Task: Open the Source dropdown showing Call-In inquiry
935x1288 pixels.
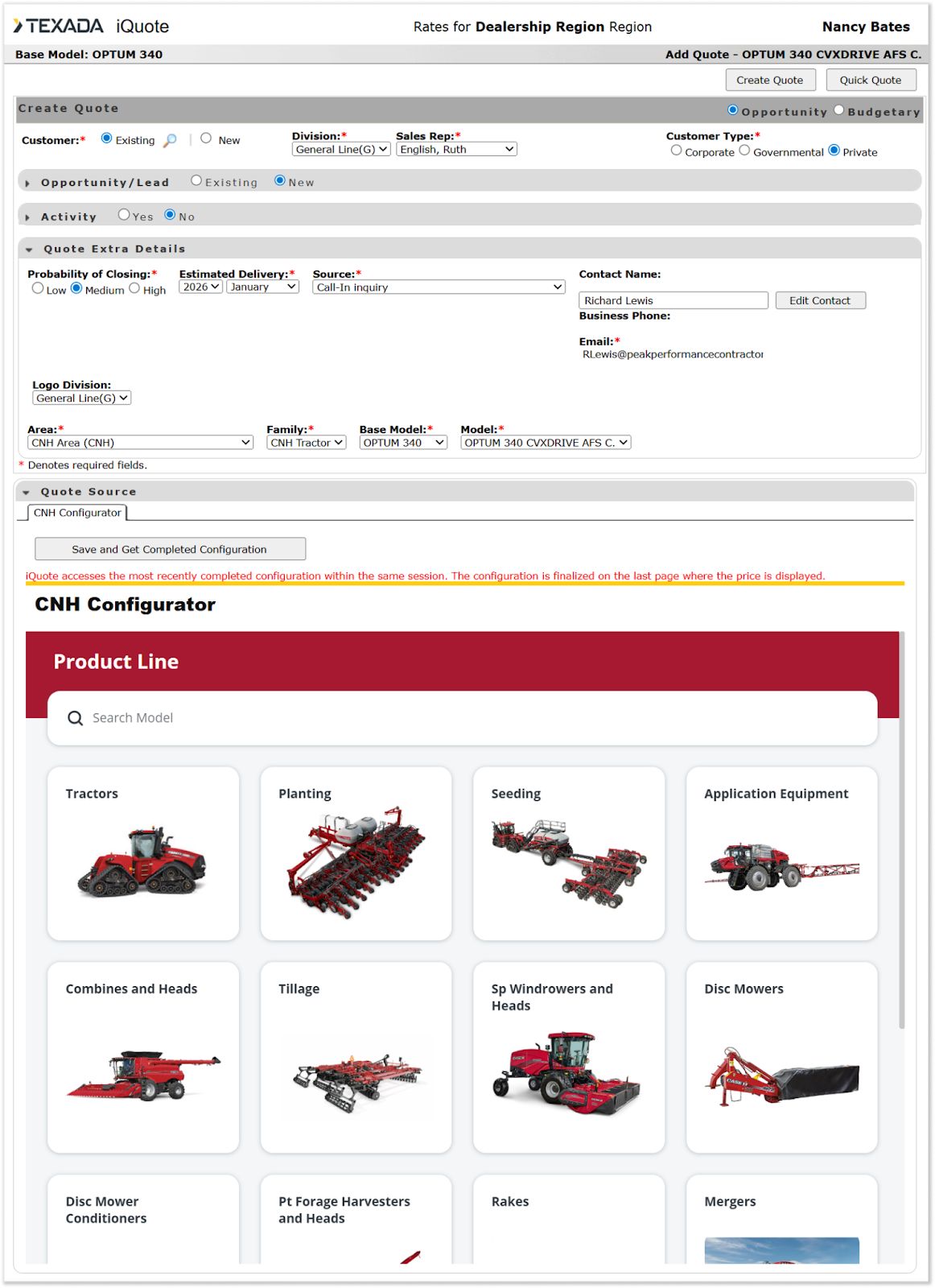Action: tap(439, 287)
